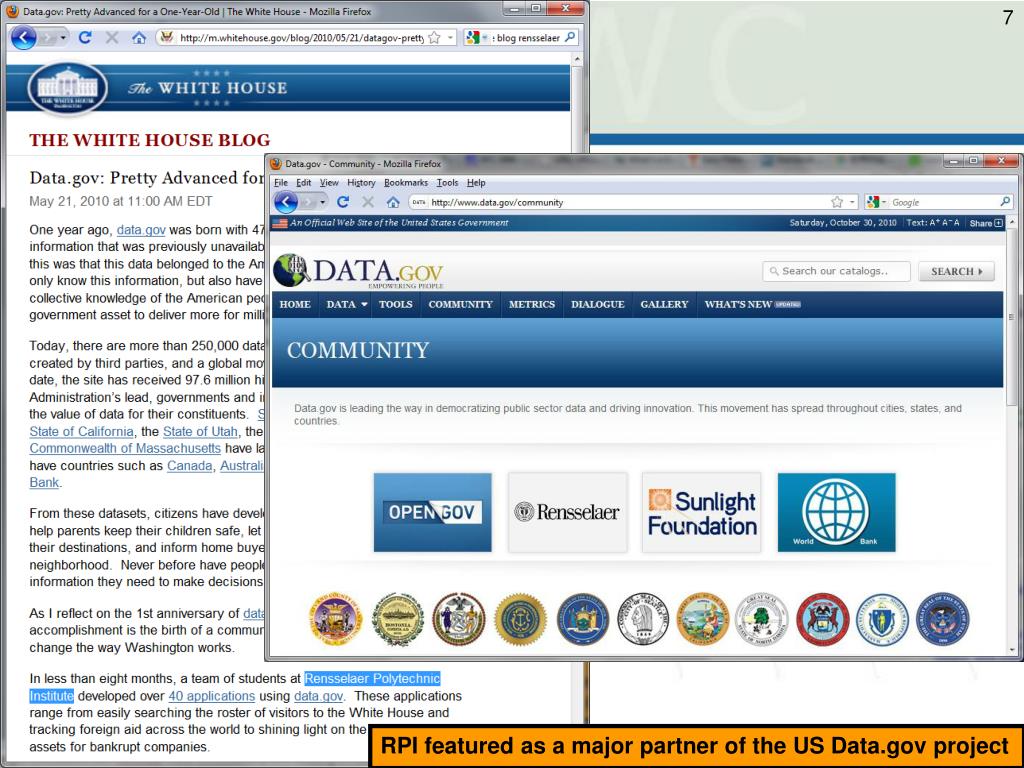The image size is (1024, 768).
Task: Click the SEARCH button on Data.gov
Action: point(957,271)
